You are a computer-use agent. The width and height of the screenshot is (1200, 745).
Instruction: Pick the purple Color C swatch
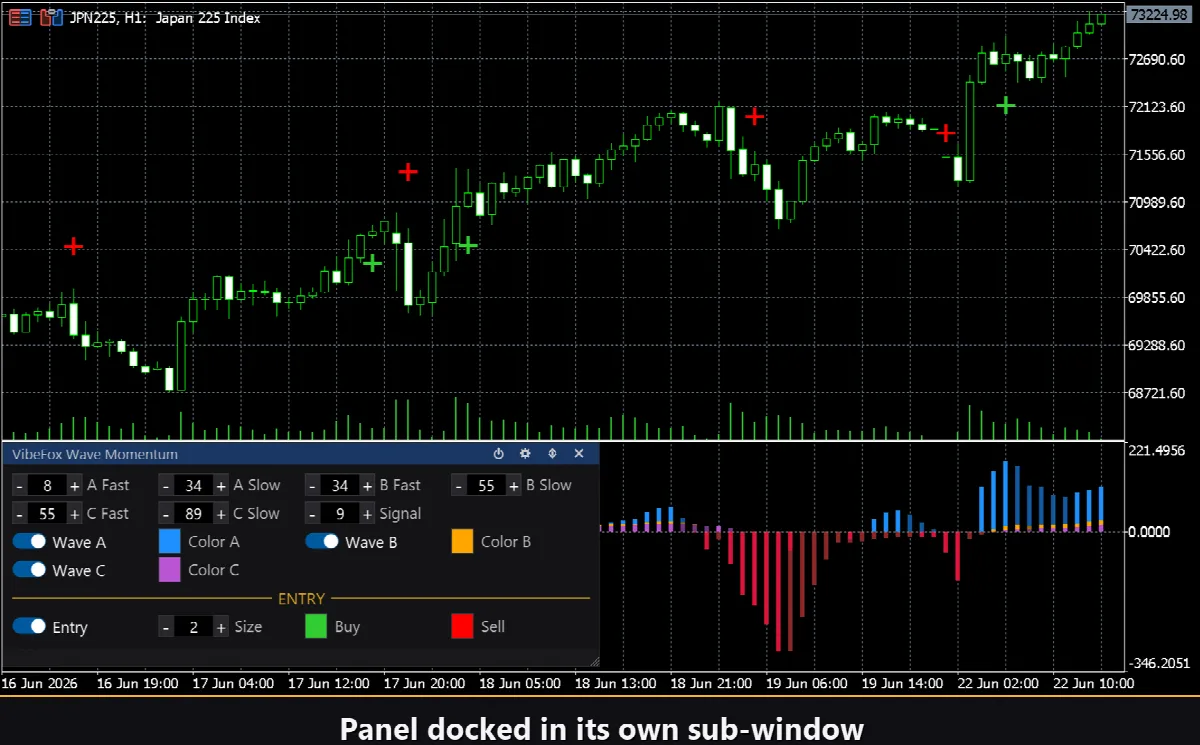(x=170, y=570)
